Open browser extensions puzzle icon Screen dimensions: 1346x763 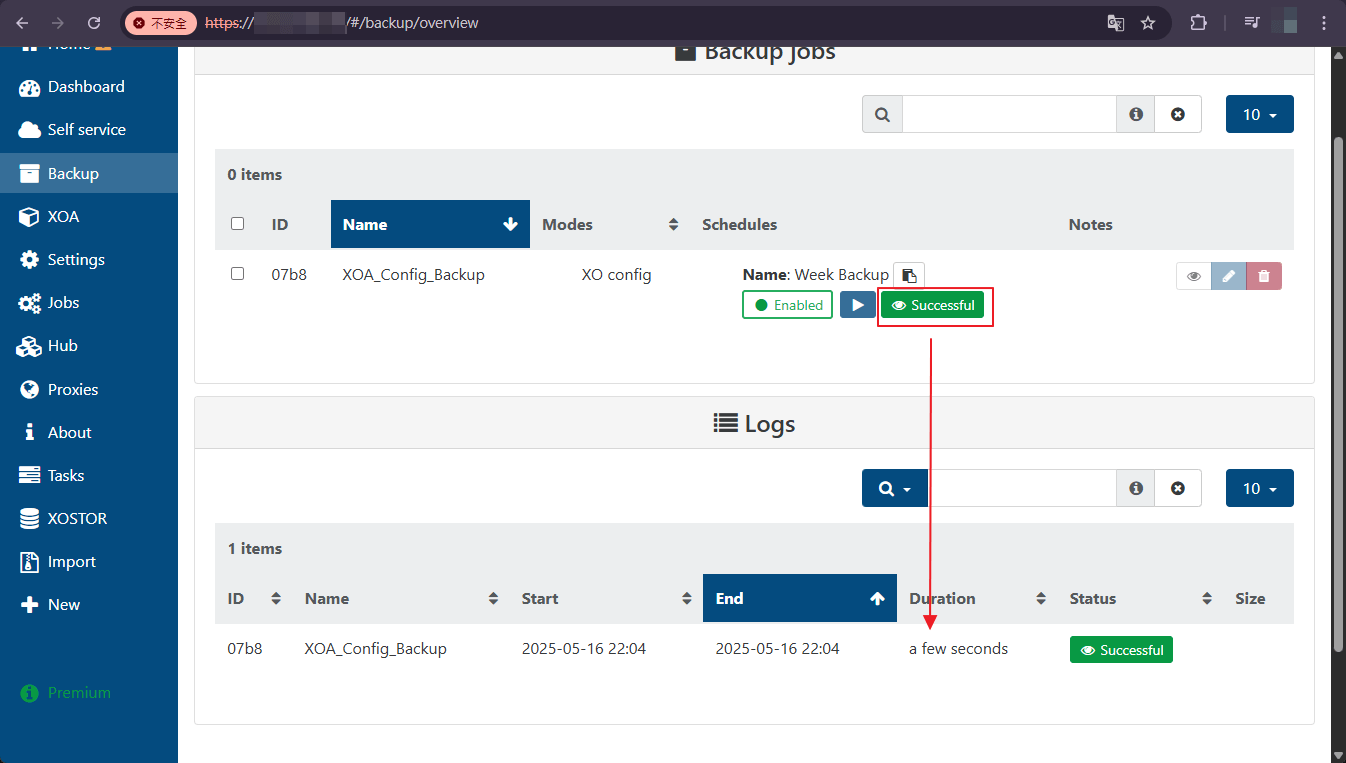tap(1198, 22)
